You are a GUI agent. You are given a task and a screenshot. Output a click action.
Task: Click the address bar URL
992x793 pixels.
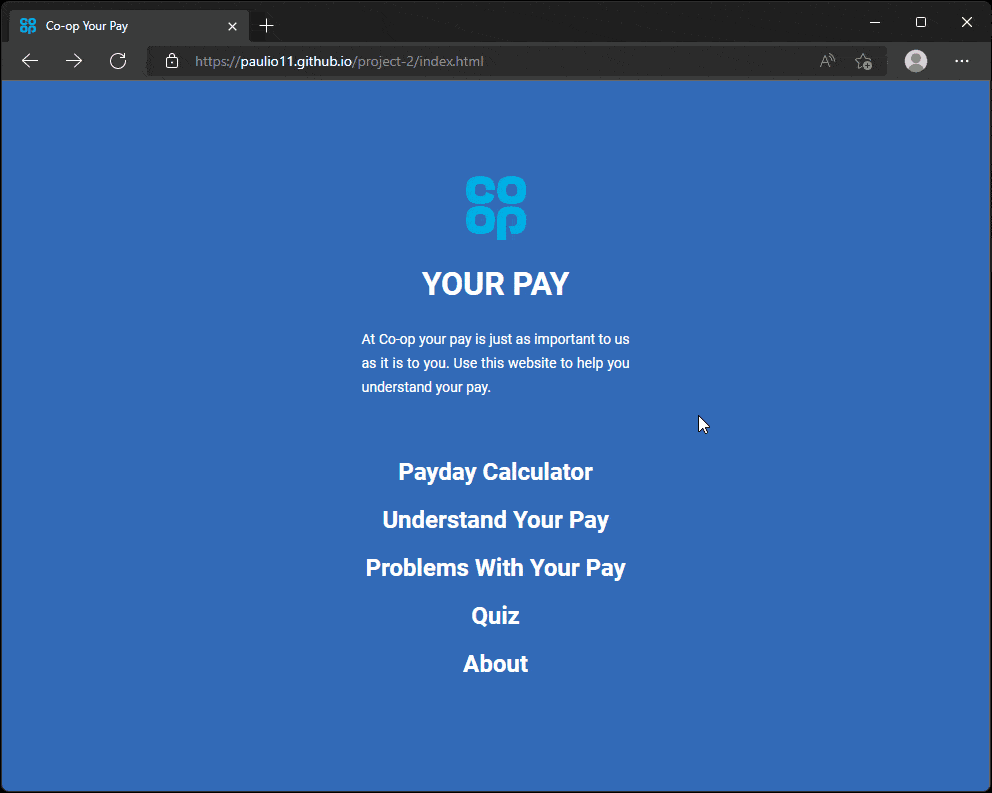(339, 61)
